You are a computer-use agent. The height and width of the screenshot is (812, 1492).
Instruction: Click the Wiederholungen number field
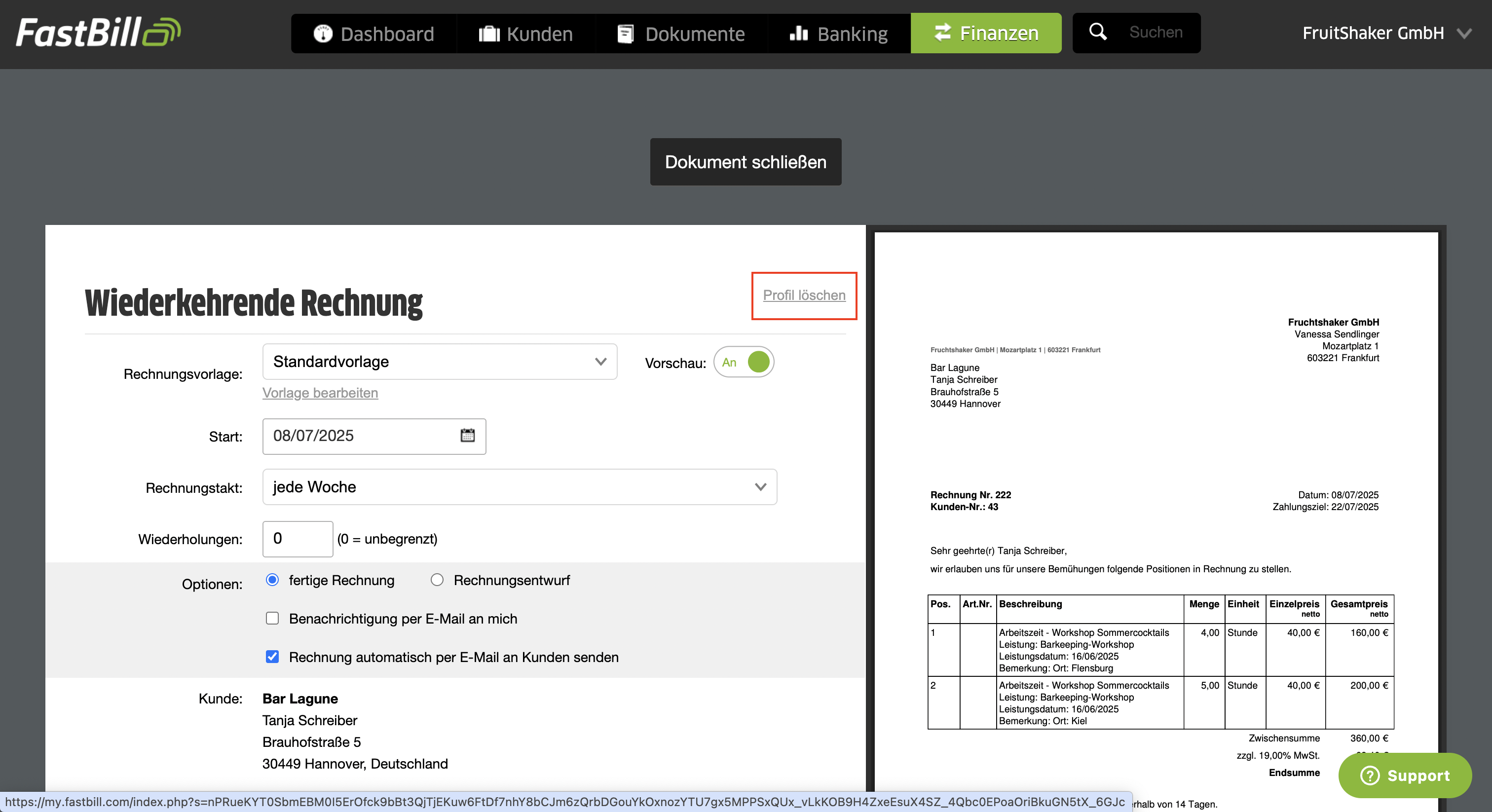(298, 539)
